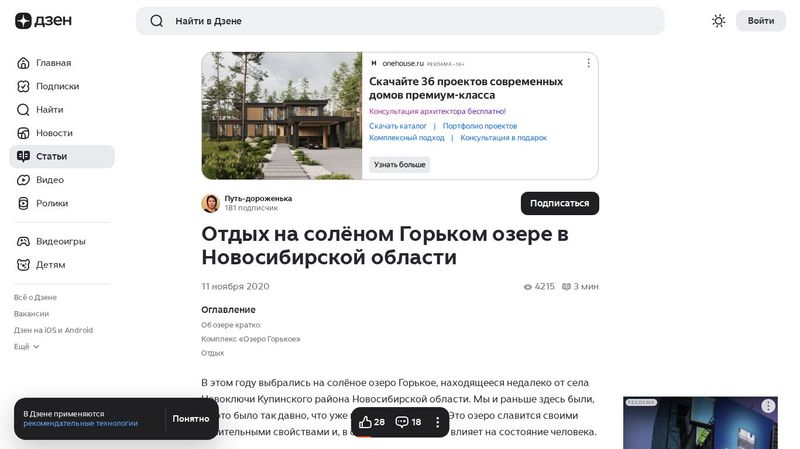Open Видео section in sidebar

click(x=49, y=180)
